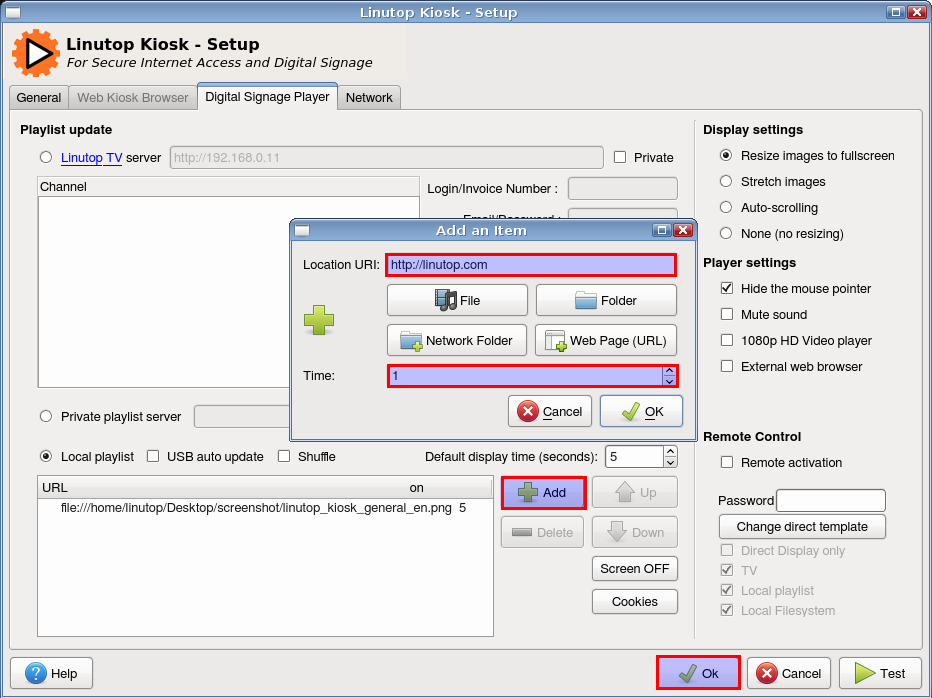932x698 pixels.
Task: Test the kiosk configuration
Action: pos(880,673)
